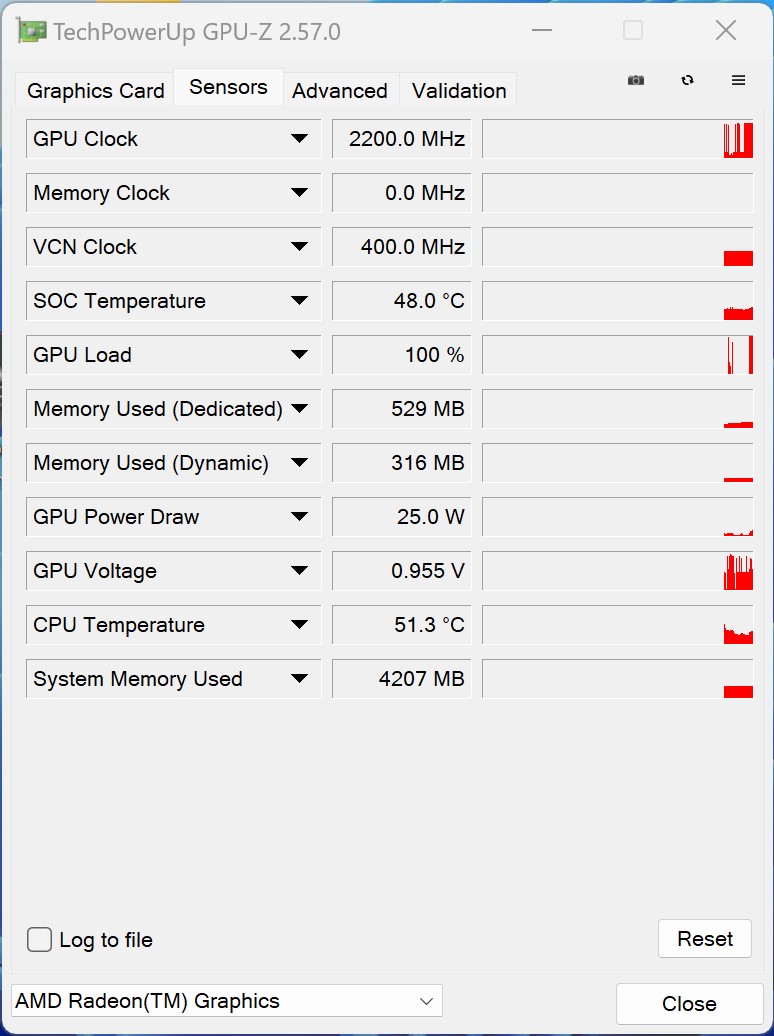Click the GPU Clock history graph

pyautogui.click(x=617, y=139)
